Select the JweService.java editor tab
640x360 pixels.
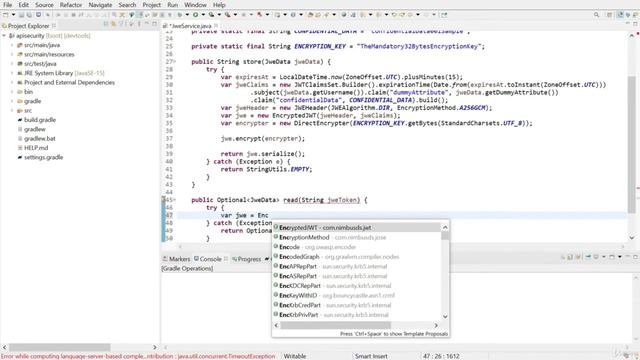click(190, 26)
